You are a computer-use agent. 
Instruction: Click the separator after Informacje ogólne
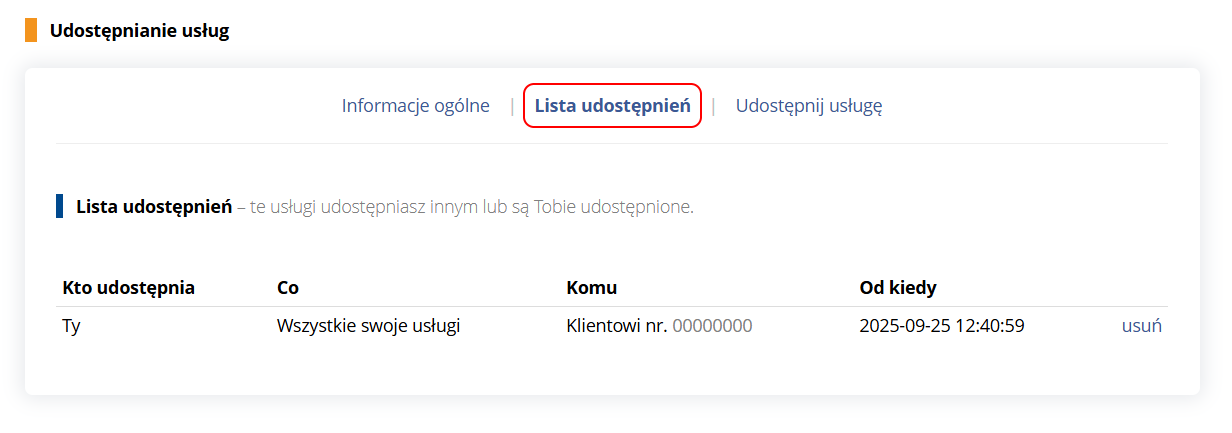pos(512,105)
